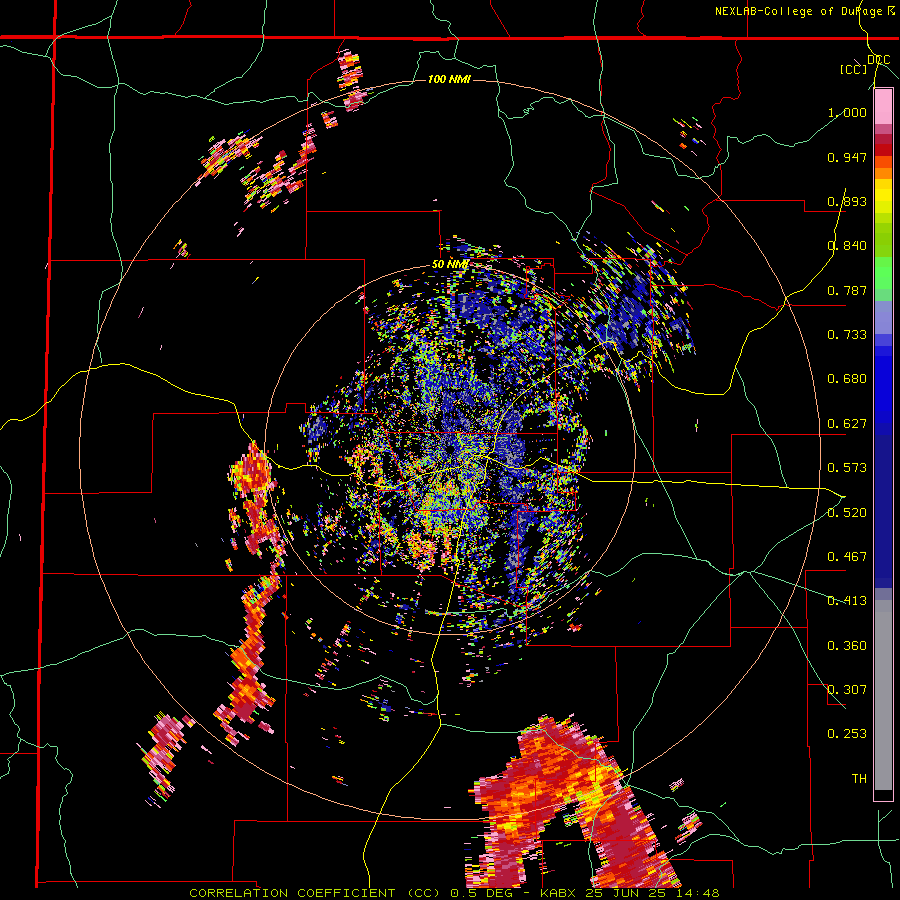Click the 100 NMI range ring label

(449, 79)
